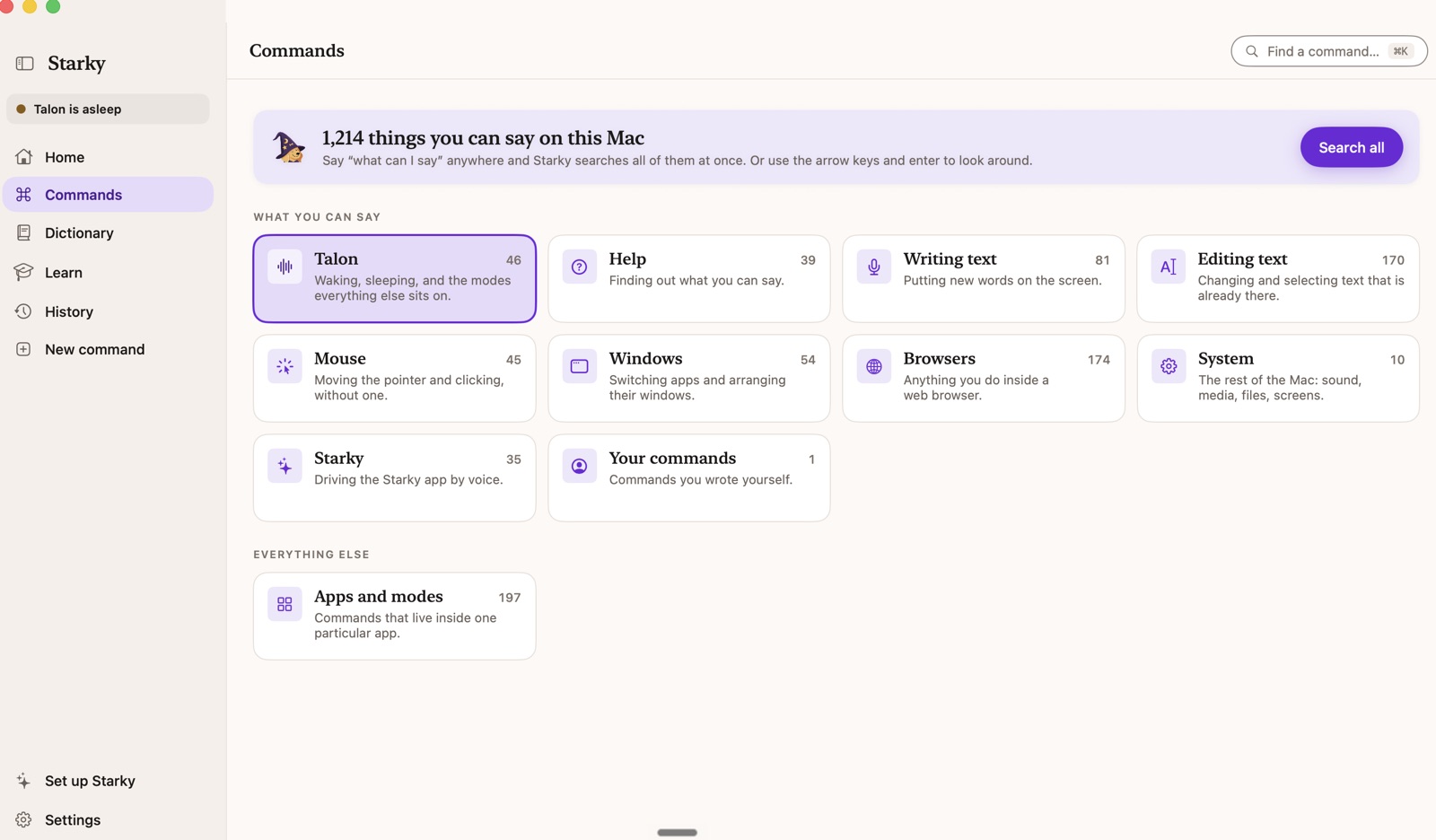The image size is (1436, 840).
Task: Focus the Find a command search field
Action: [1328, 51]
